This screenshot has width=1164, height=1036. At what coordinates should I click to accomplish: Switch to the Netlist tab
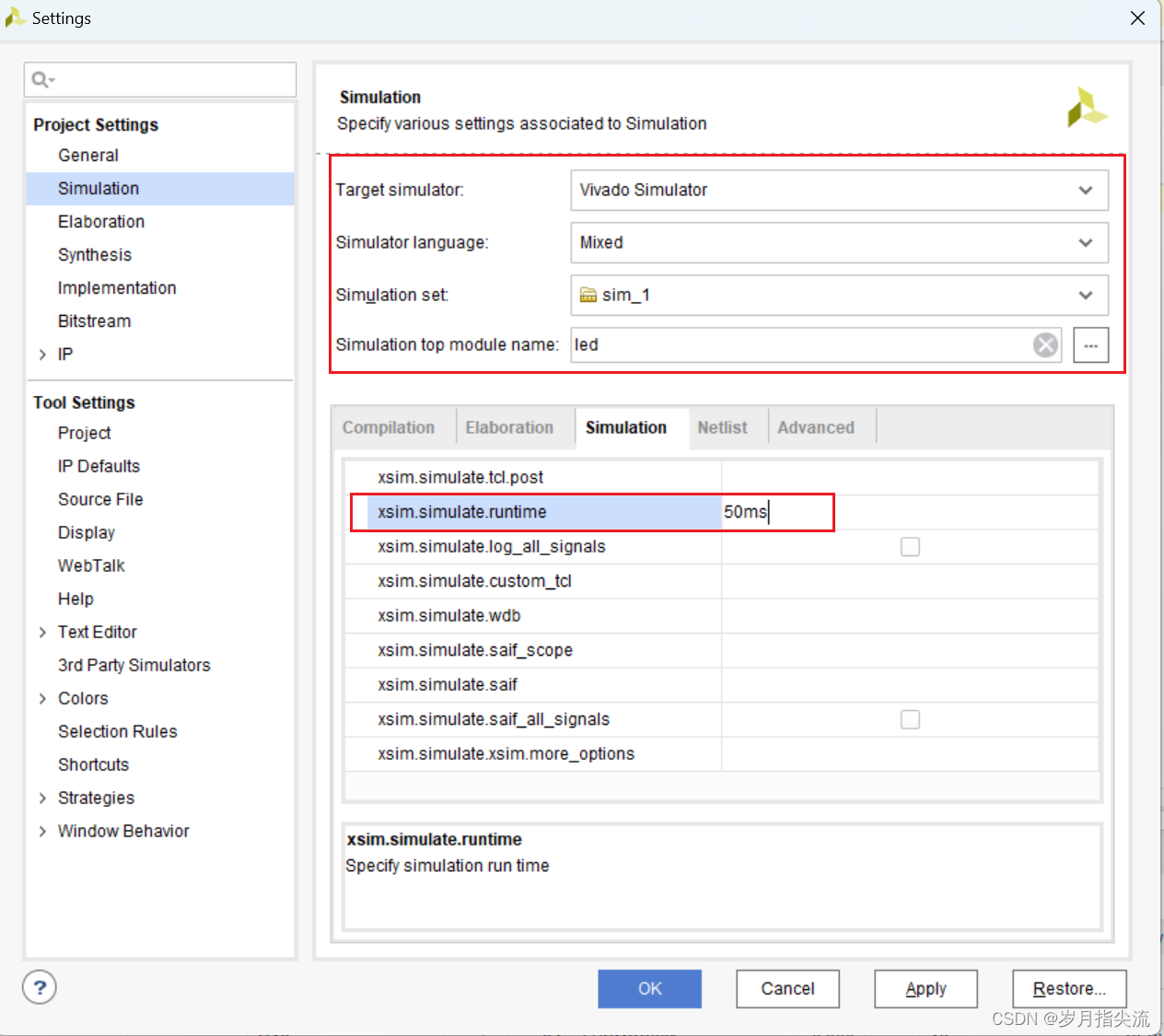click(x=722, y=428)
